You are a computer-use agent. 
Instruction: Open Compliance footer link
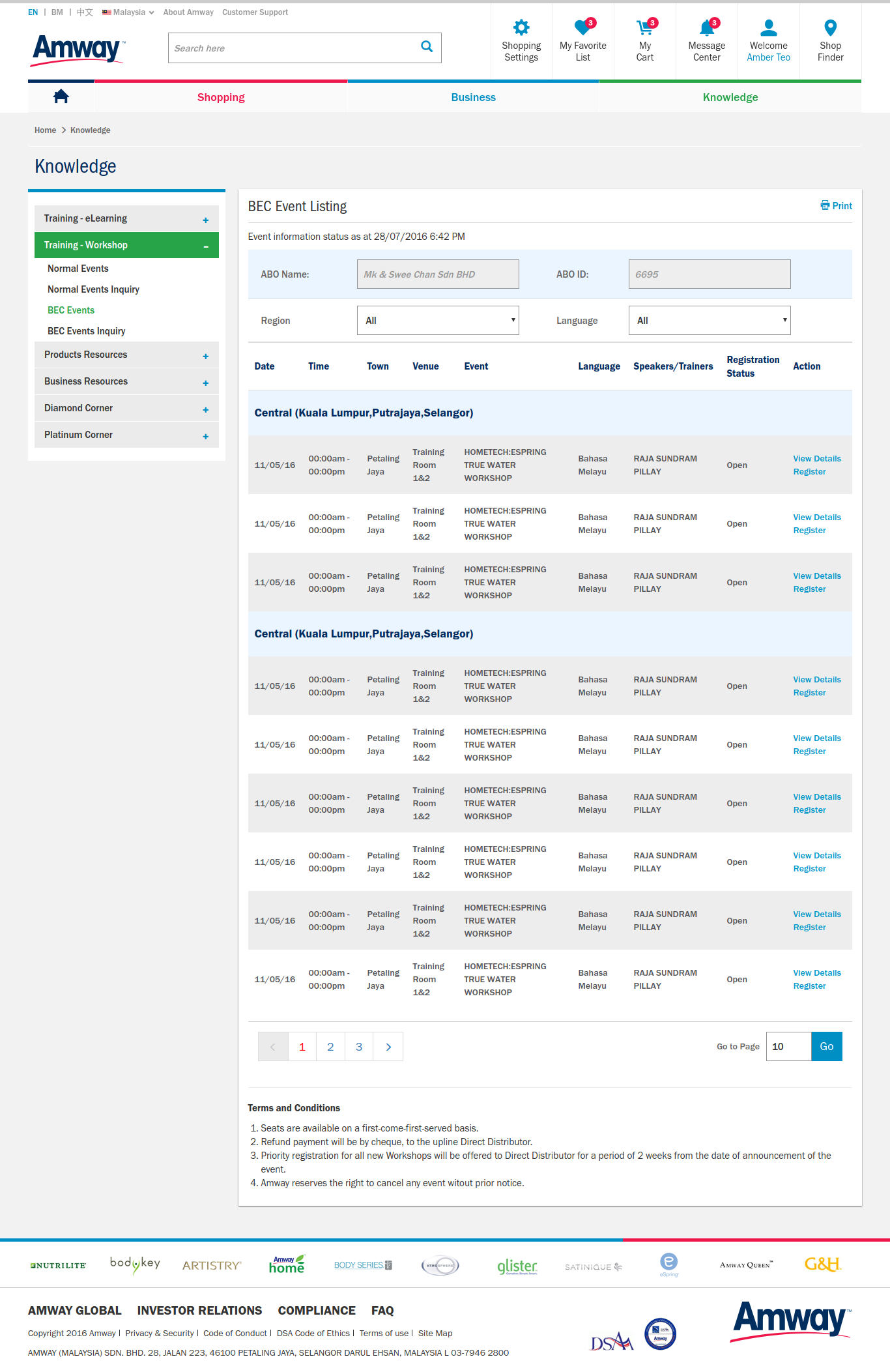coord(317,1310)
